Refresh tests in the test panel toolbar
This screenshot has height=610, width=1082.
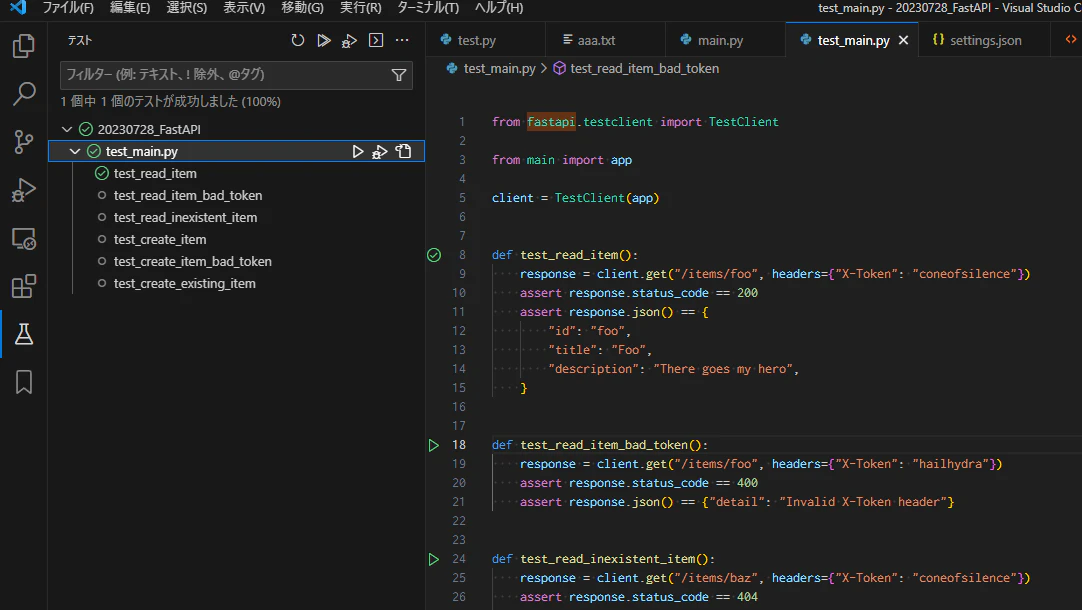[x=297, y=40]
